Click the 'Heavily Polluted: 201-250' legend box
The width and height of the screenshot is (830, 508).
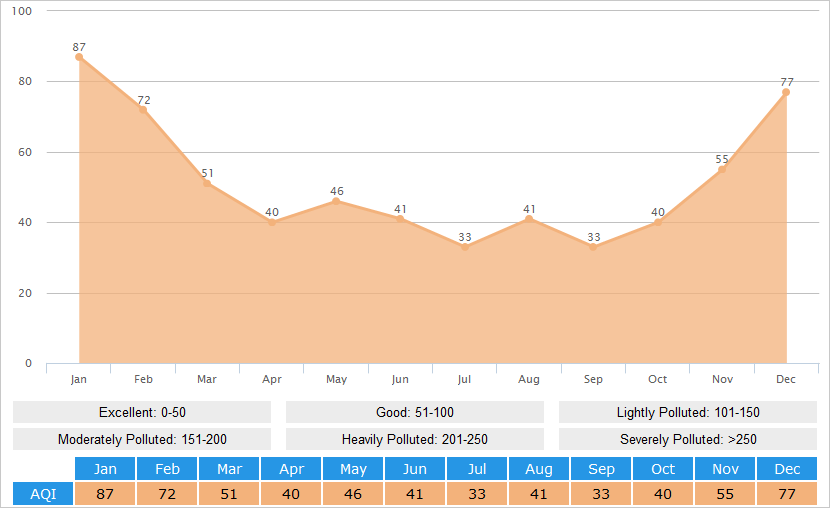(415, 439)
